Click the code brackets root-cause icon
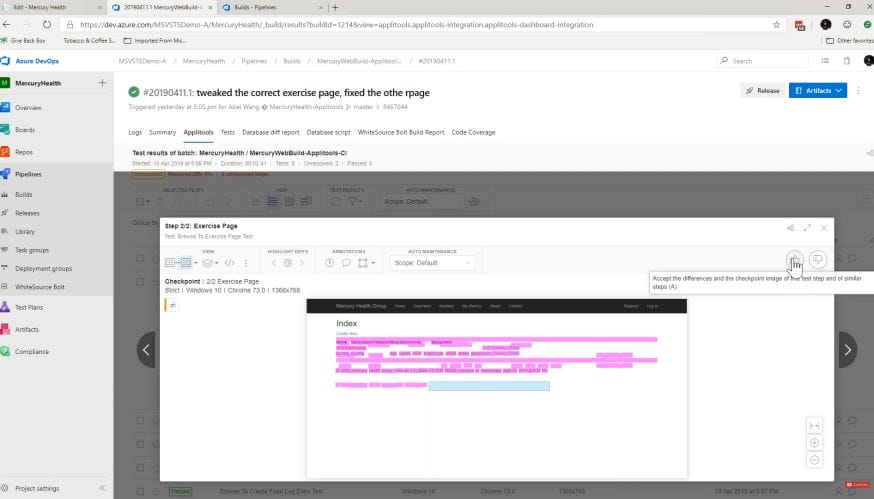 click(230, 263)
